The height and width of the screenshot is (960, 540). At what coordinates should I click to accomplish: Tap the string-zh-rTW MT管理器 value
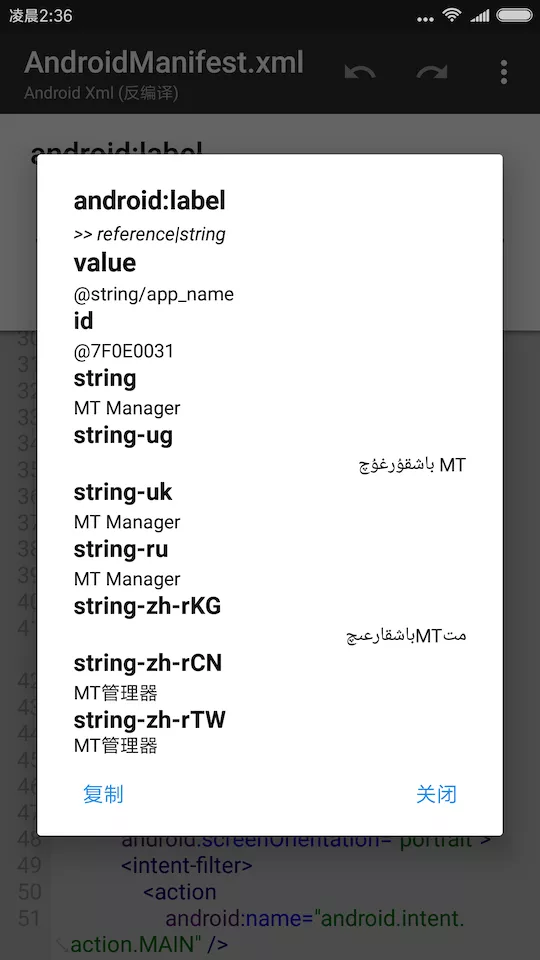pyautogui.click(x=116, y=746)
